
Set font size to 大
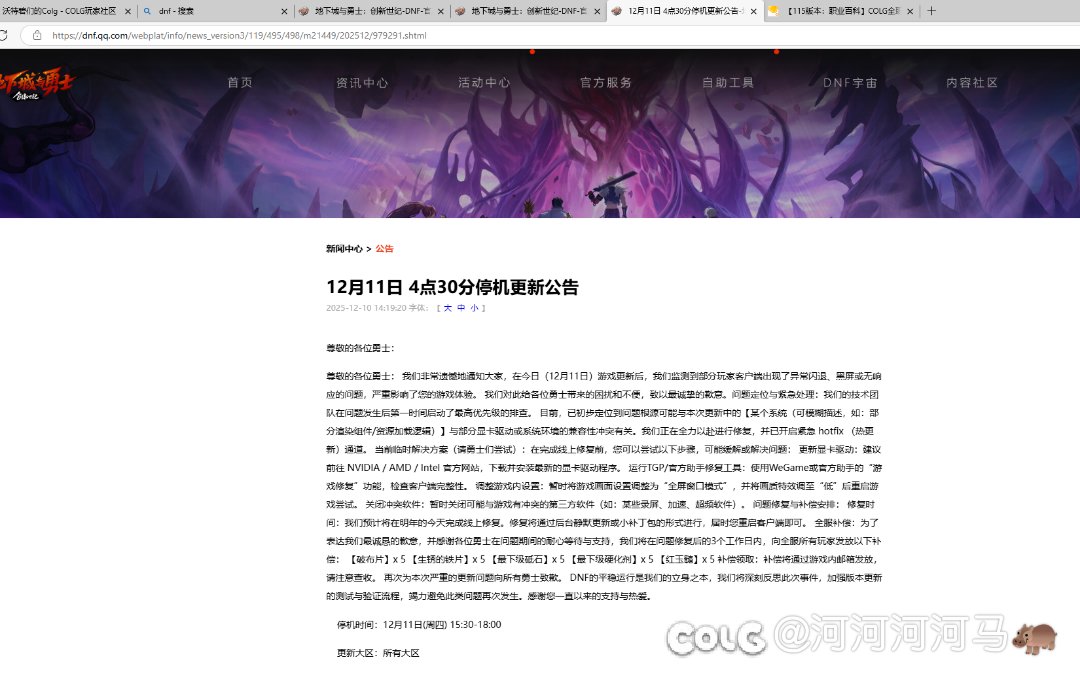tap(447, 308)
